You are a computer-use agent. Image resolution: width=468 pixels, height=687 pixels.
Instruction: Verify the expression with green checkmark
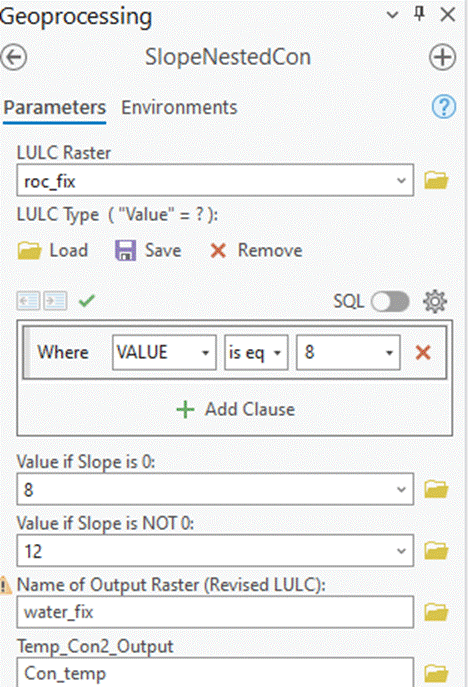click(87, 301)
